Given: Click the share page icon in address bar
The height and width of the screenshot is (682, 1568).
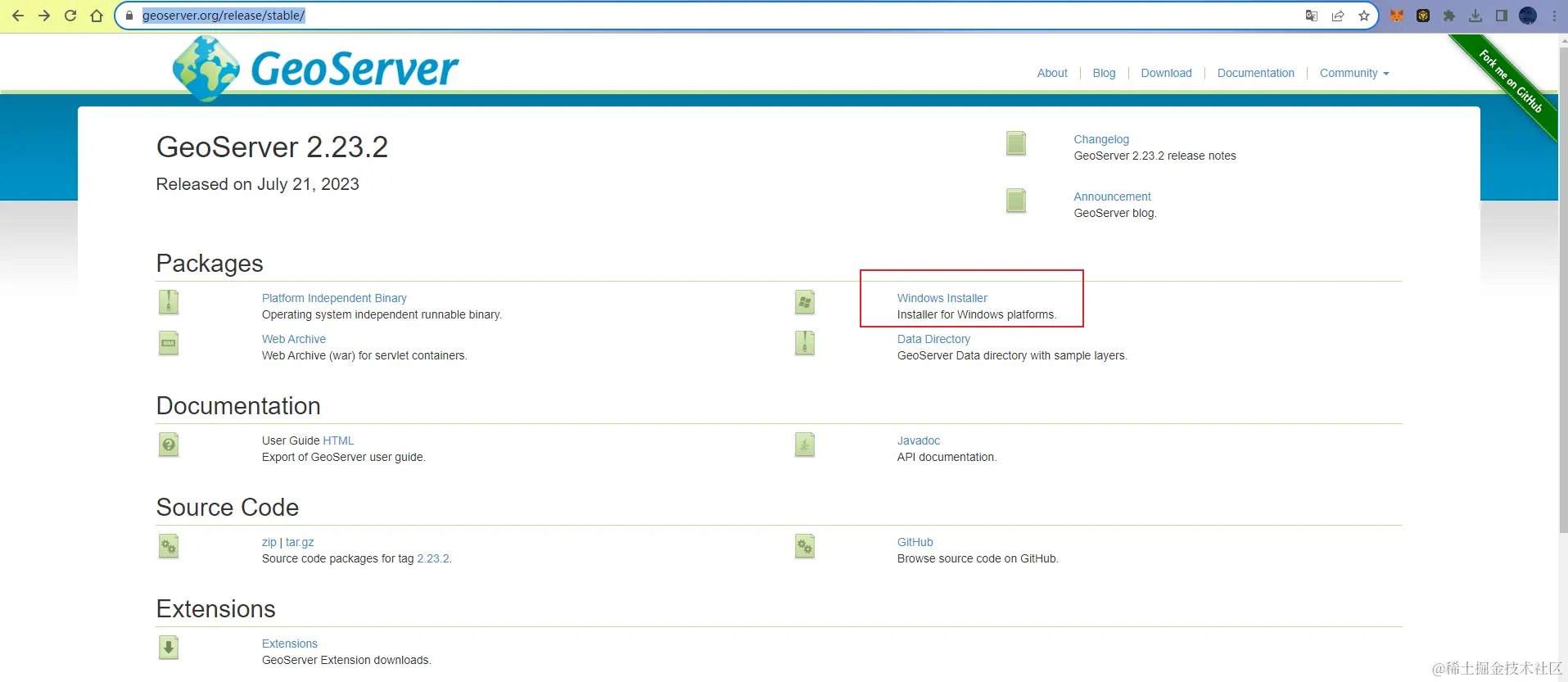Looking at the screenshot, I should point(1338,16).
